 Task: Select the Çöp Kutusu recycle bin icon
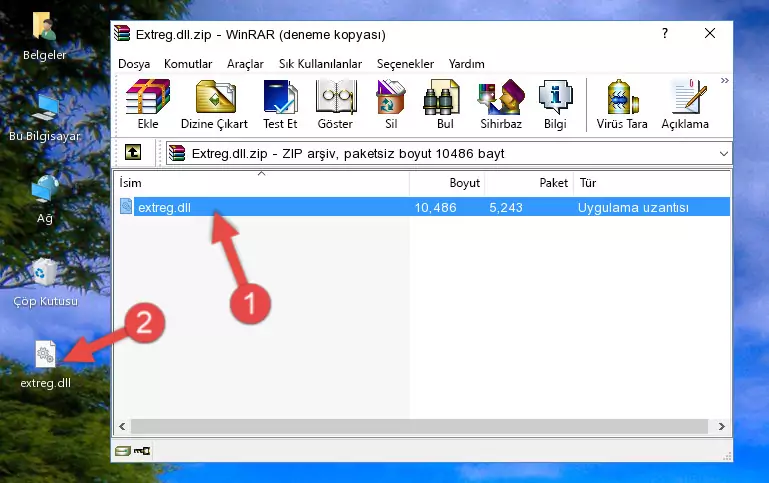pos(45,282)
